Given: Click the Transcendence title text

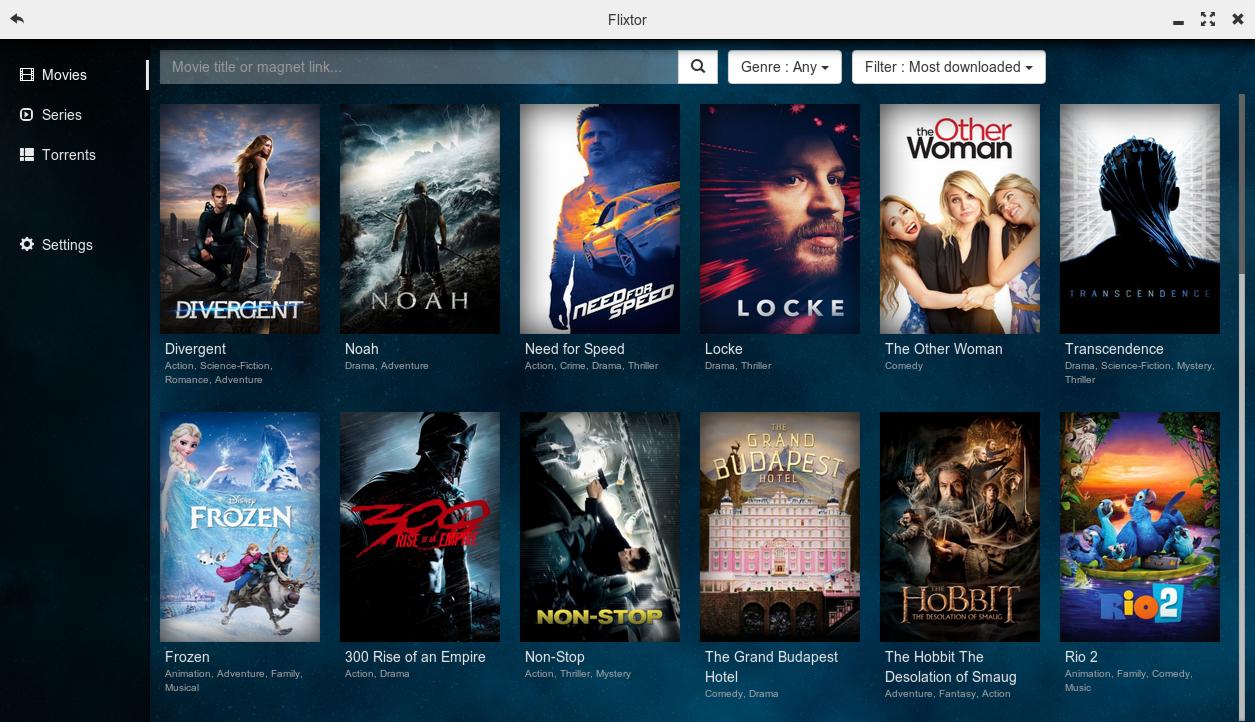Looking at the screenshot, I should click(1114, 349).
